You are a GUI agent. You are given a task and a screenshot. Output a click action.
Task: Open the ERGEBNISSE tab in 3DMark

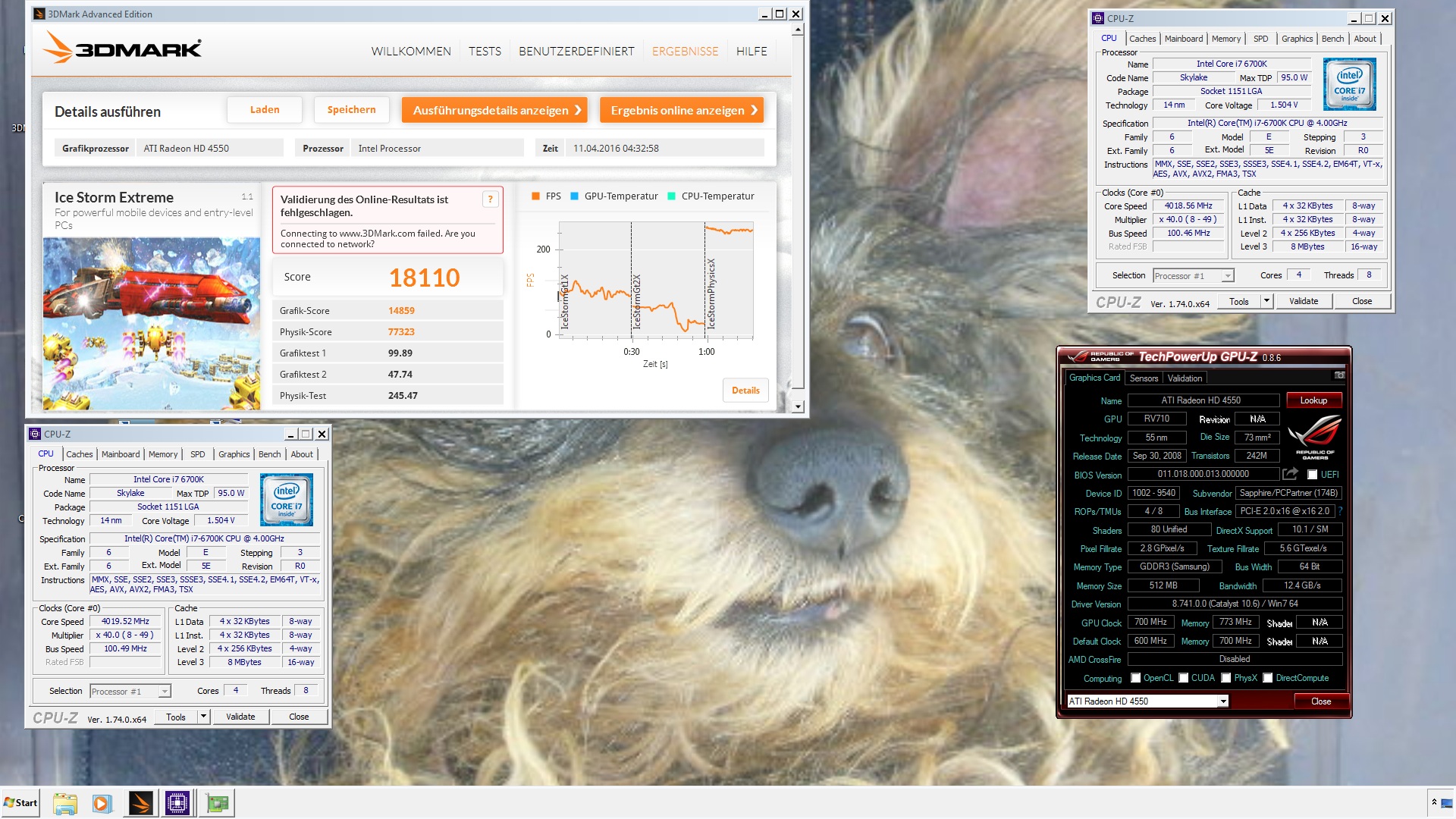coord(685,51)
